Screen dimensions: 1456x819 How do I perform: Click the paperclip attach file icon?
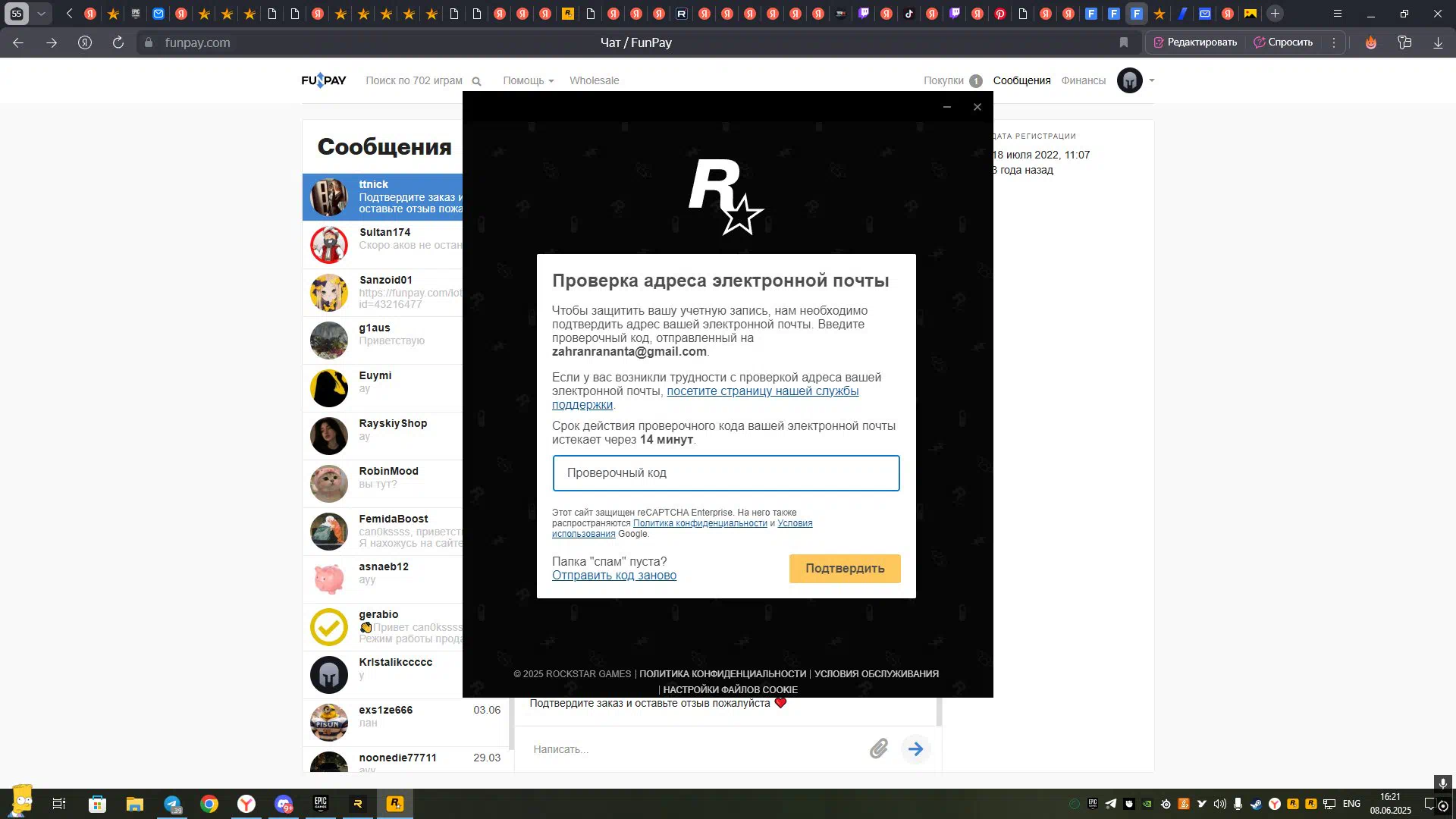[x=878, y=749]
